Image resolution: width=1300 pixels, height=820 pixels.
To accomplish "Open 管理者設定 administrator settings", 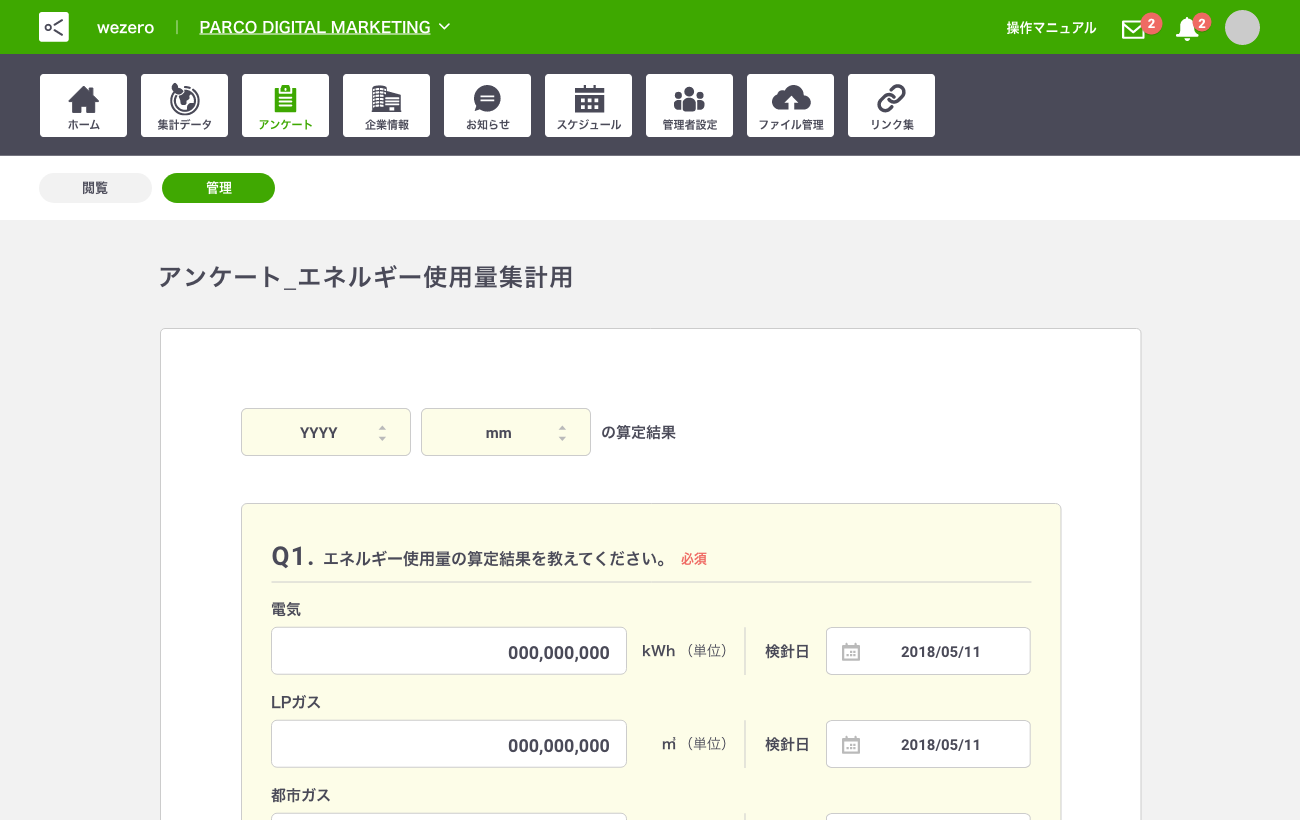I will point(689,105).
